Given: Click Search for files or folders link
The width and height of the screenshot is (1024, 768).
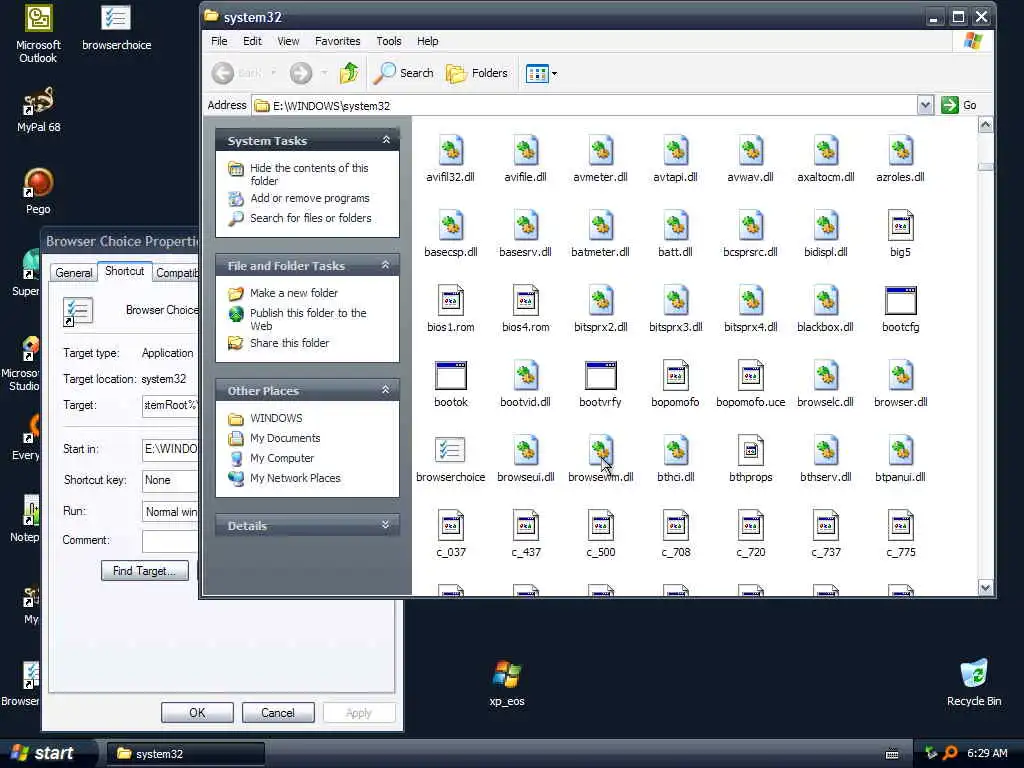Looking at the screenshot, I should pos(310,218).
